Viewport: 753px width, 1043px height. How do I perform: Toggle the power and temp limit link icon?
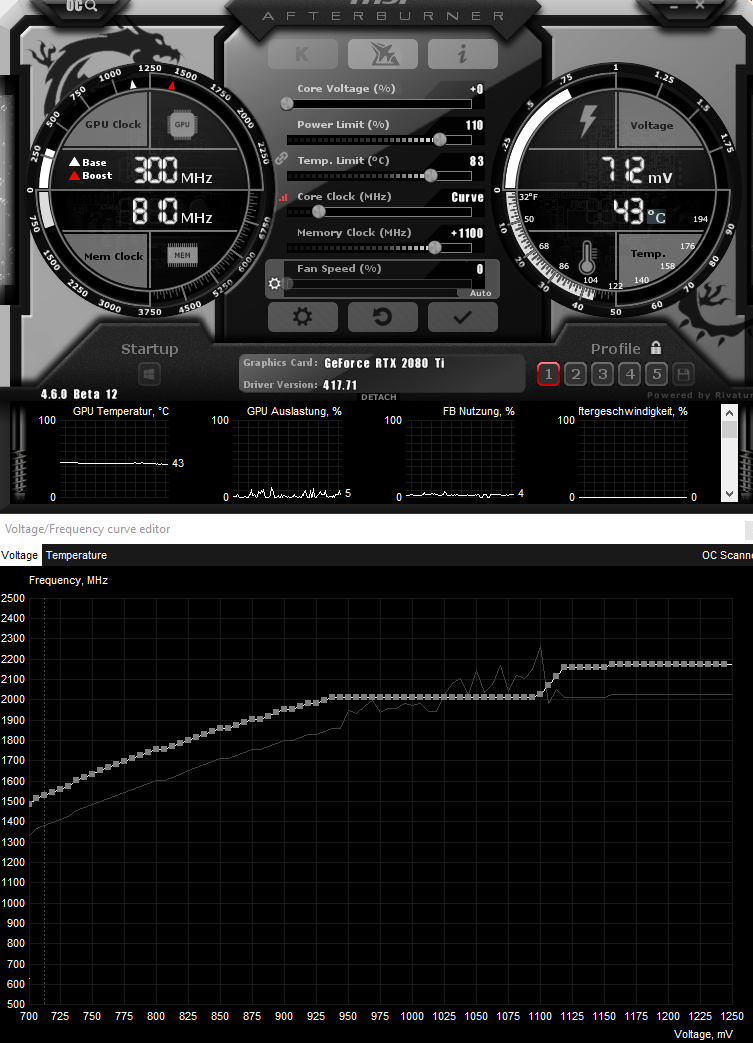click(x=281, y=158)
